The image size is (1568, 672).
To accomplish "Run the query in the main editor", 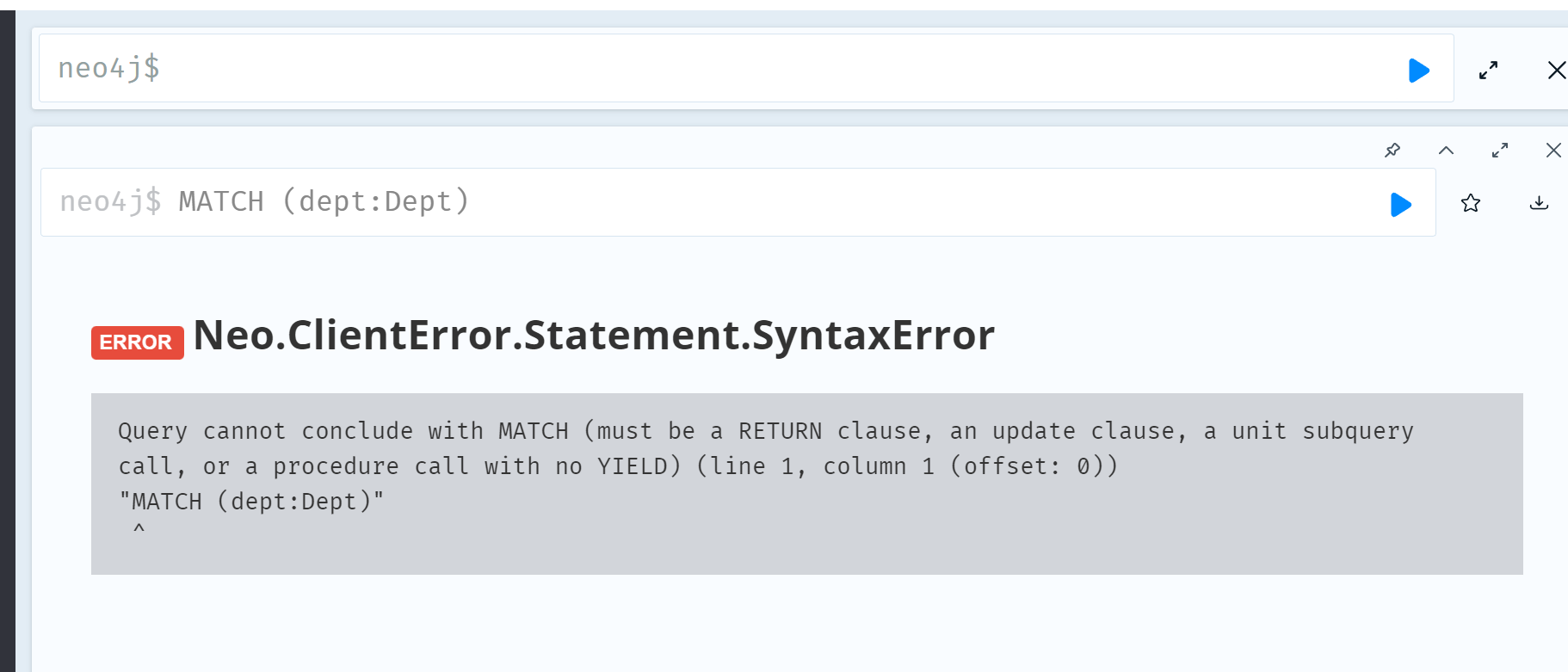I will coord(1418,70).
